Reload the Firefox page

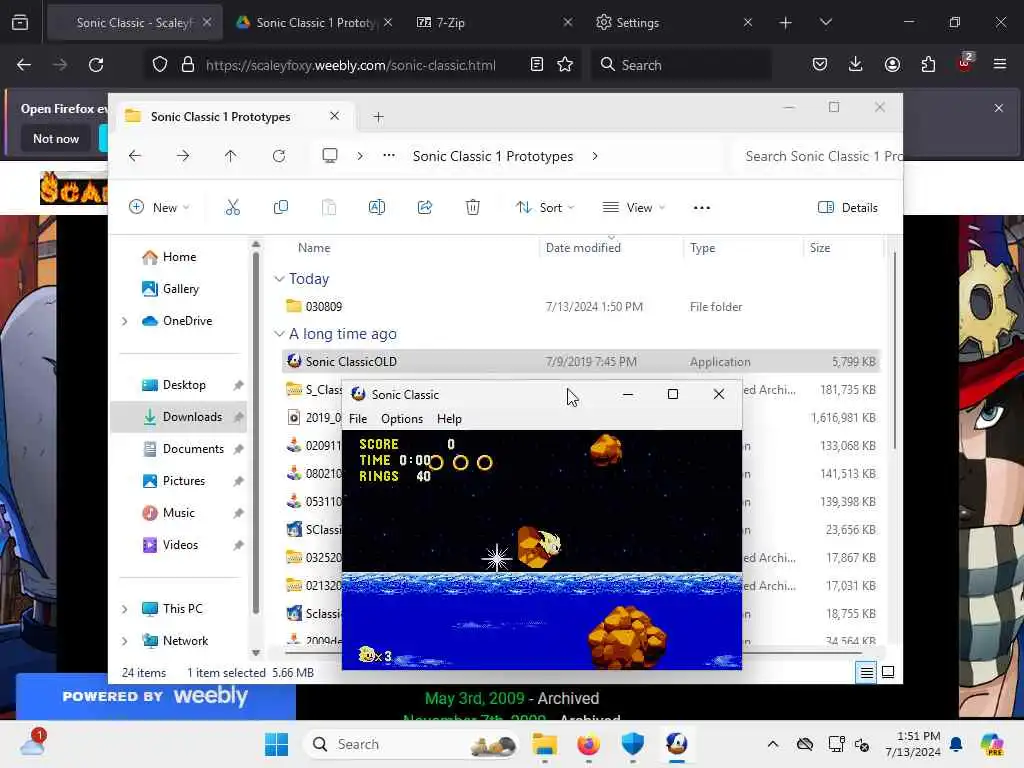click(x=96, y=65)
